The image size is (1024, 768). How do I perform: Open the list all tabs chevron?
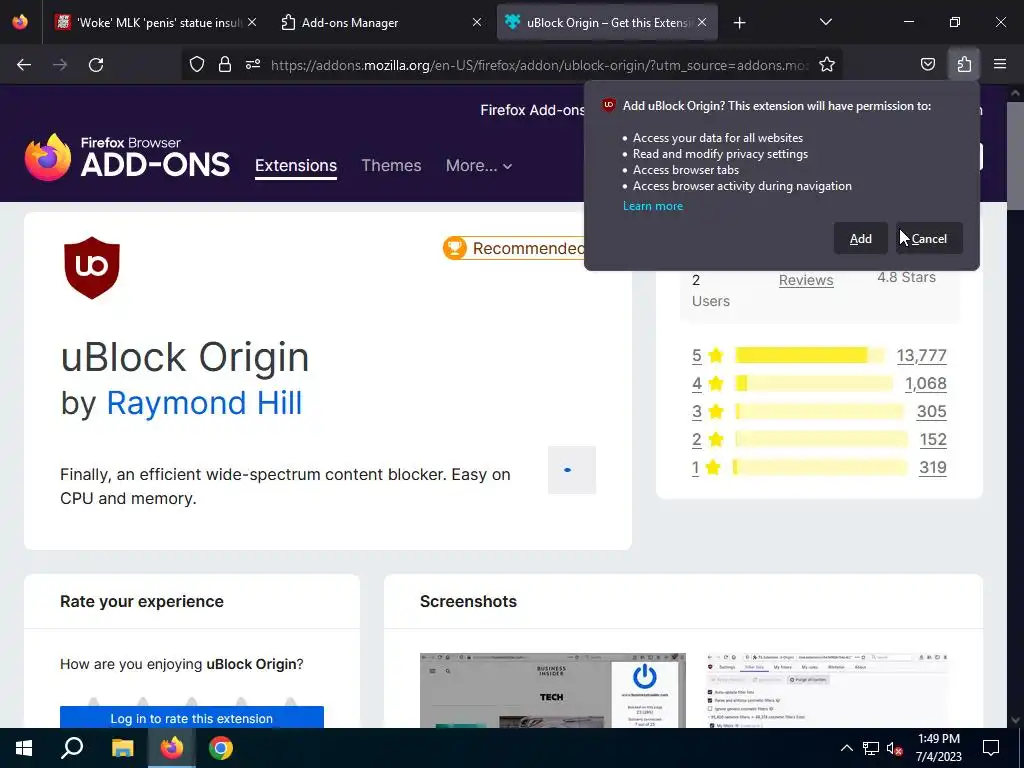click(x=825, y=23)
